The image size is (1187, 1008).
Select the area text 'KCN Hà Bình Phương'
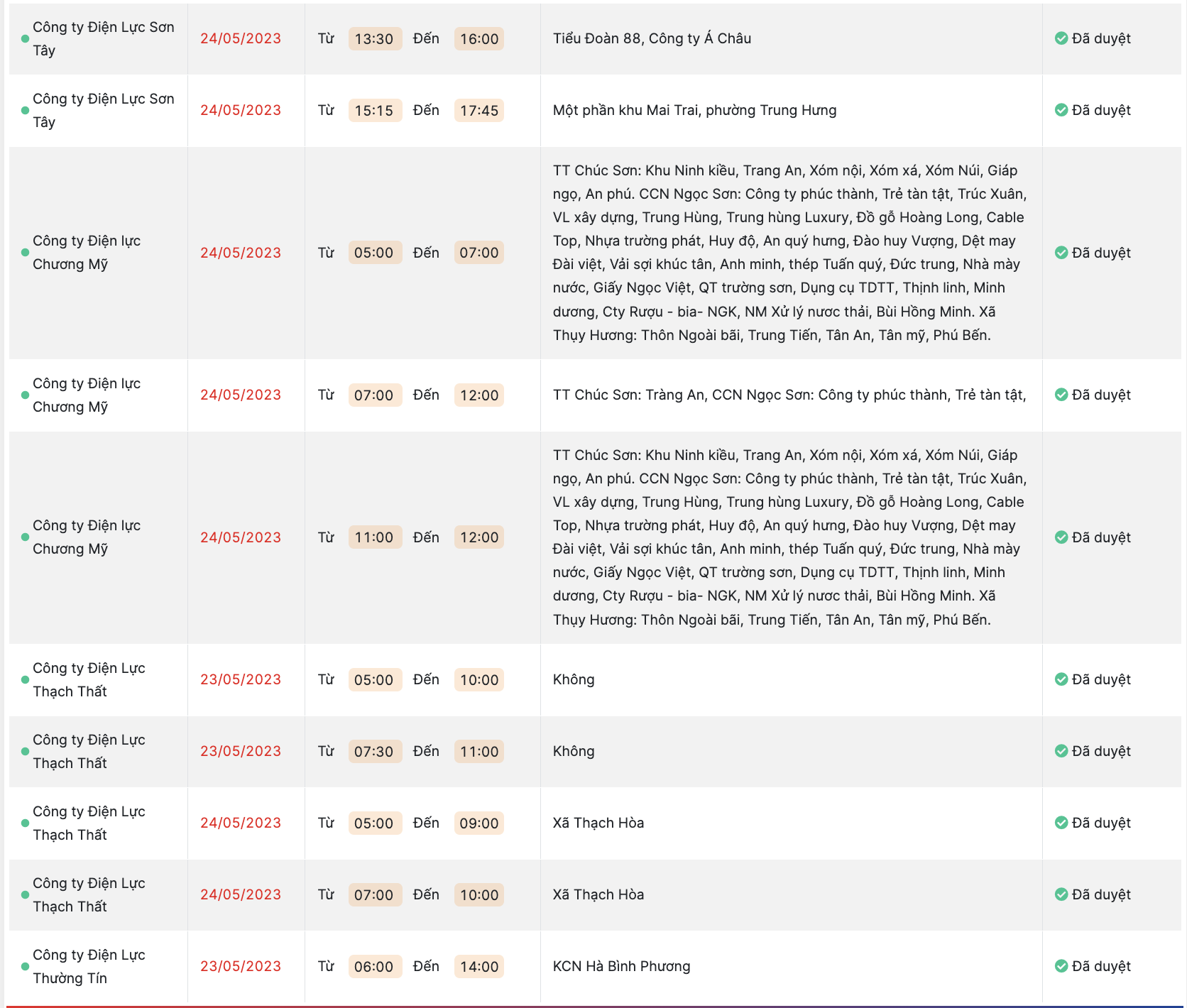[x=621, y=966]
